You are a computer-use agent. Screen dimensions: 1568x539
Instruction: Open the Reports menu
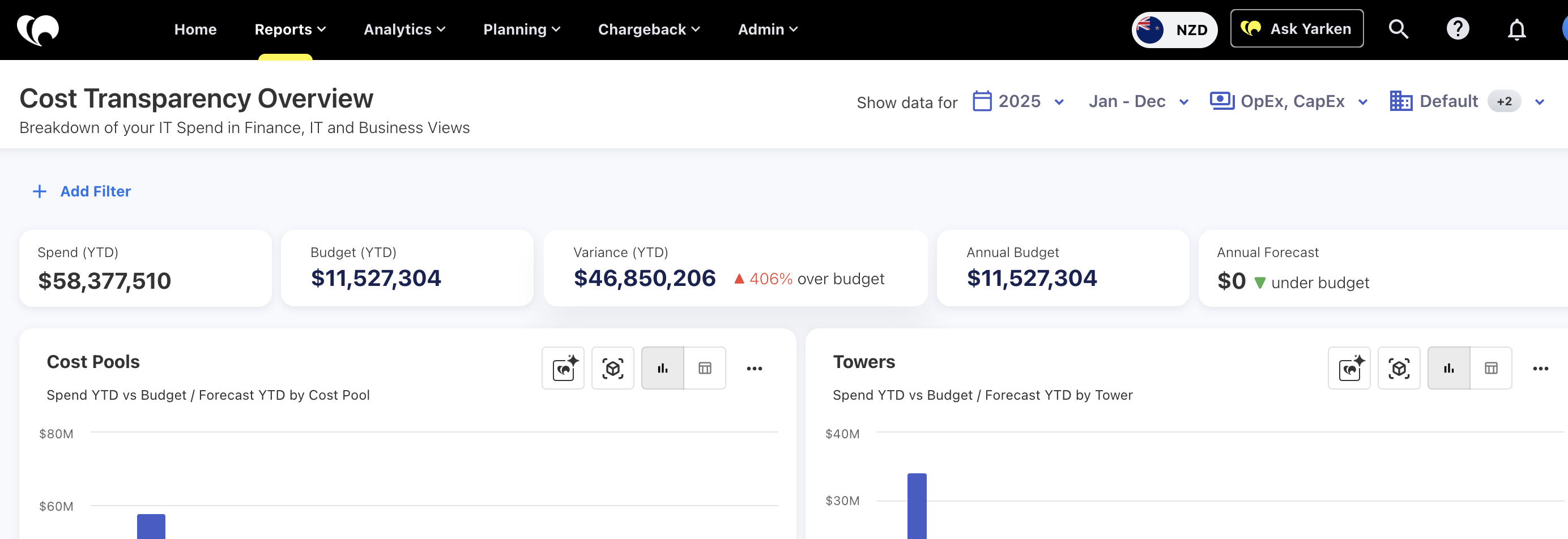[x=289, y=29]
